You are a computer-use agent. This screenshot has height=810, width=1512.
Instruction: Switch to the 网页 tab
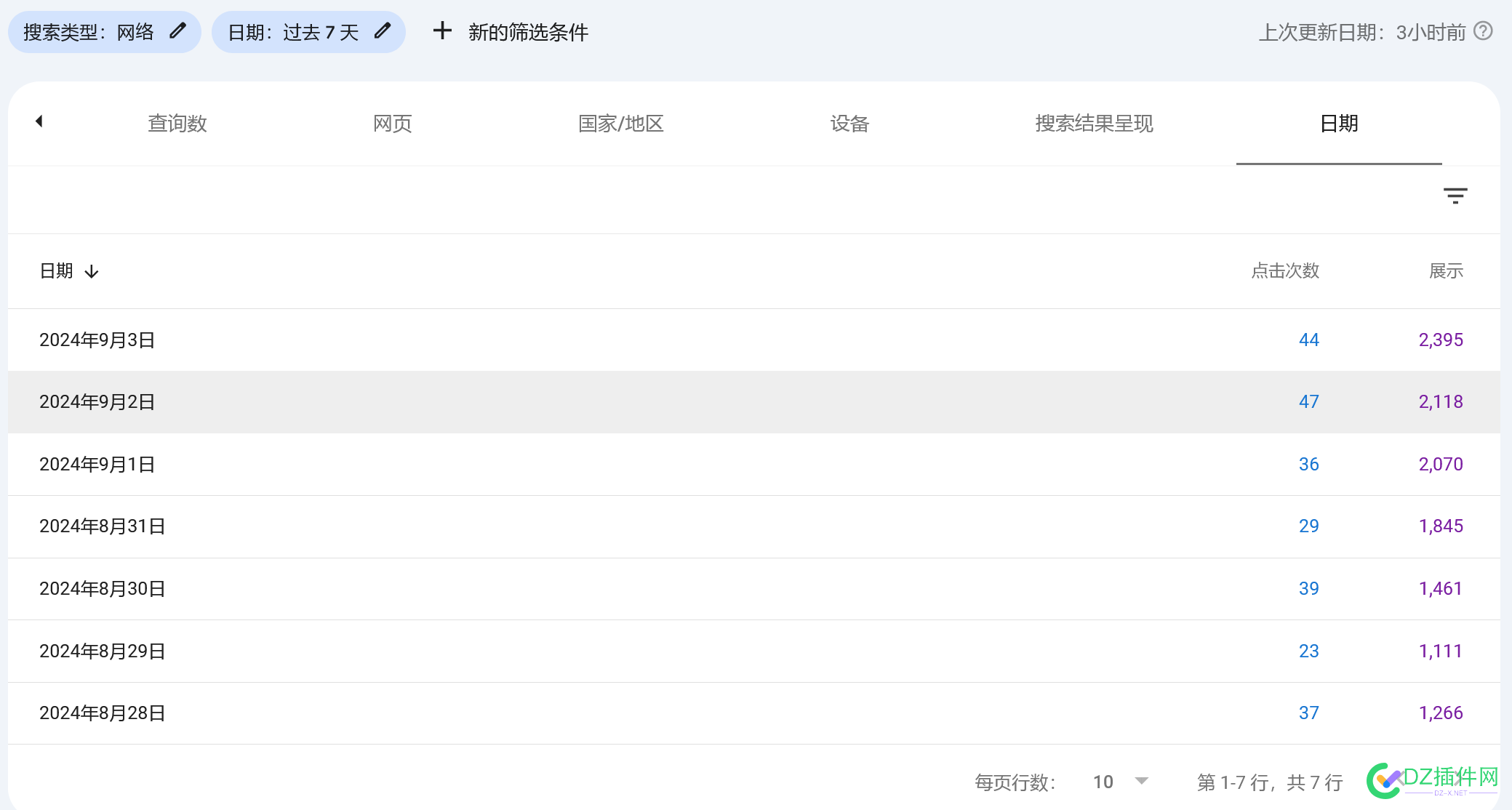tap(393, 124)
